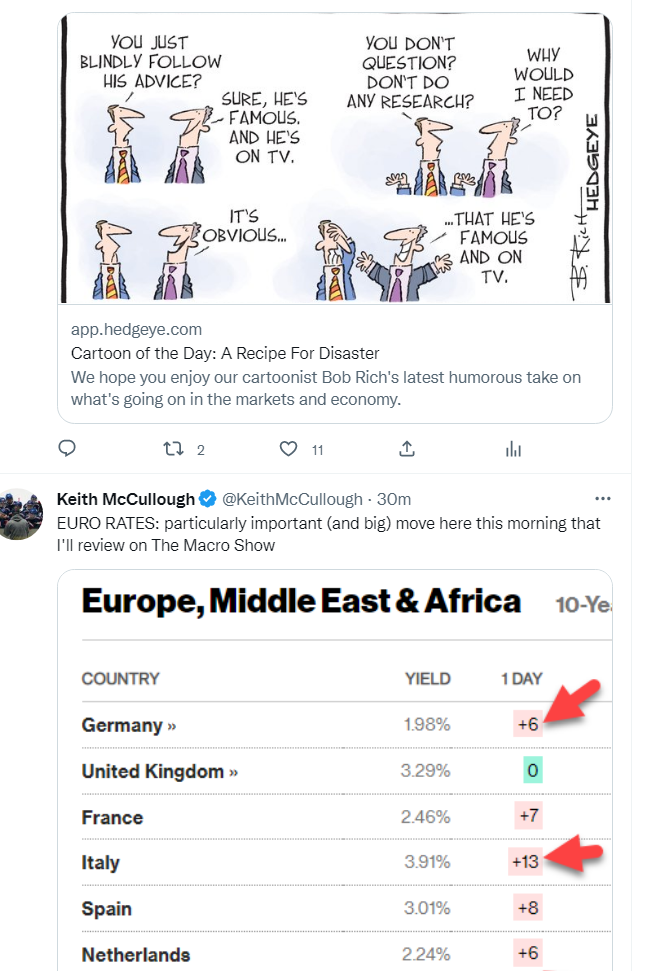Click Keith McCullough's blue verified badge
The width and height of the screenshot is (648, 971).
[x=207, y=497]
